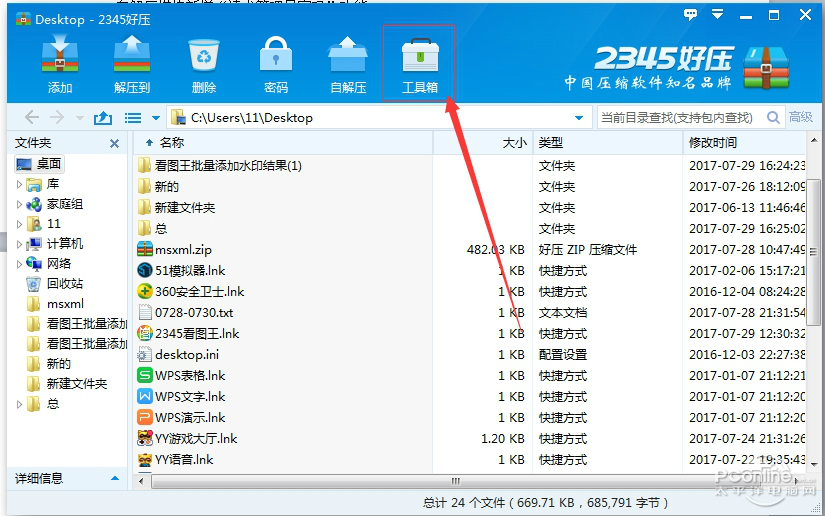Click the vertical scrollbar of file list

[813, 252]
